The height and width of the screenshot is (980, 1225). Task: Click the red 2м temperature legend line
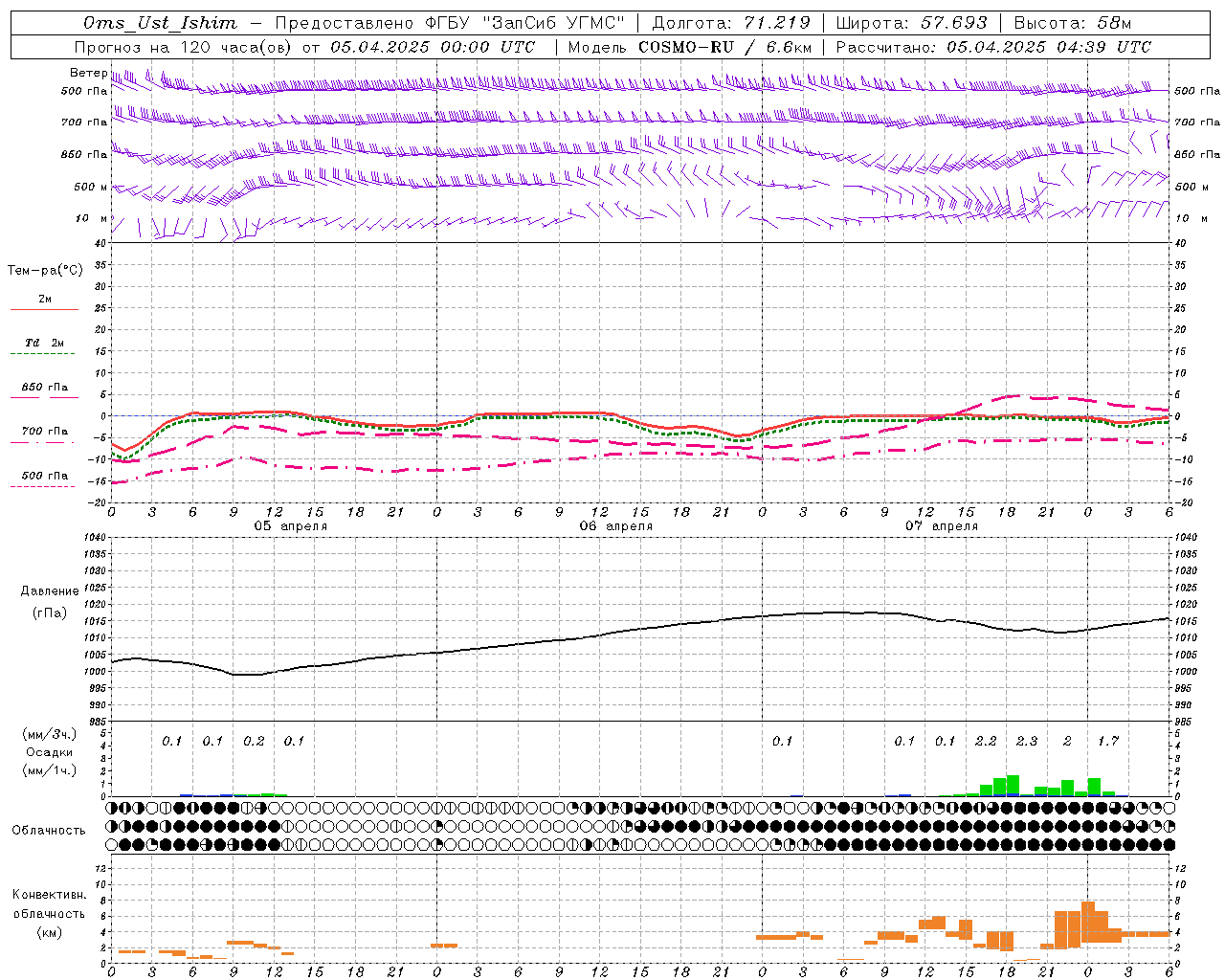45,310
